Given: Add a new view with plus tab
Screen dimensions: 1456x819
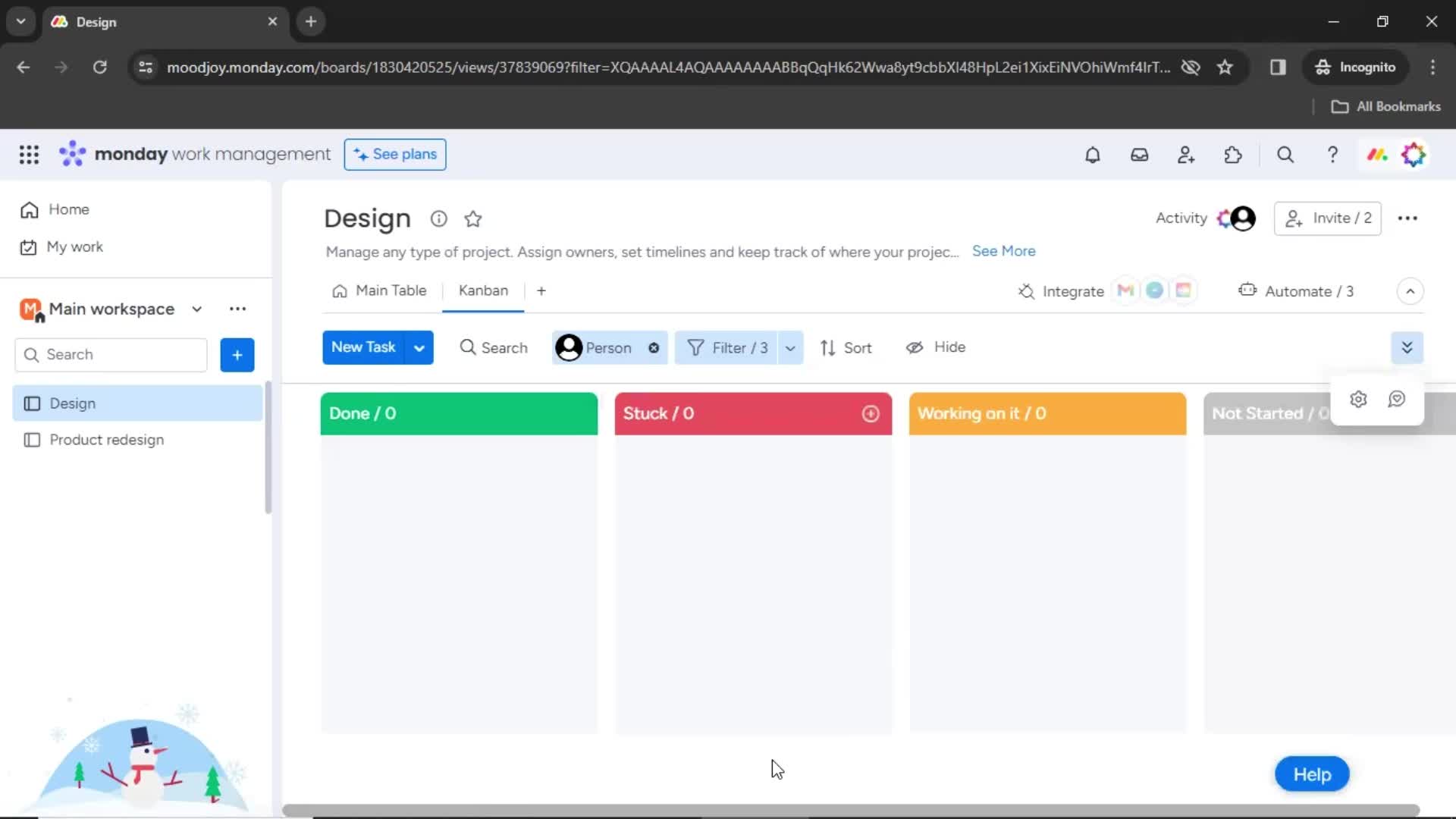Looking at the screenshot, I should 541,290.
